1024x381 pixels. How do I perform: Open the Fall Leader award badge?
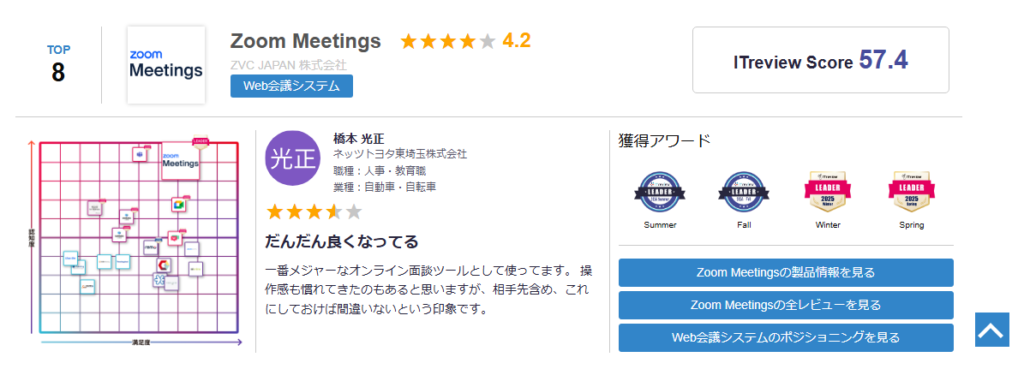tap(743, 193)
